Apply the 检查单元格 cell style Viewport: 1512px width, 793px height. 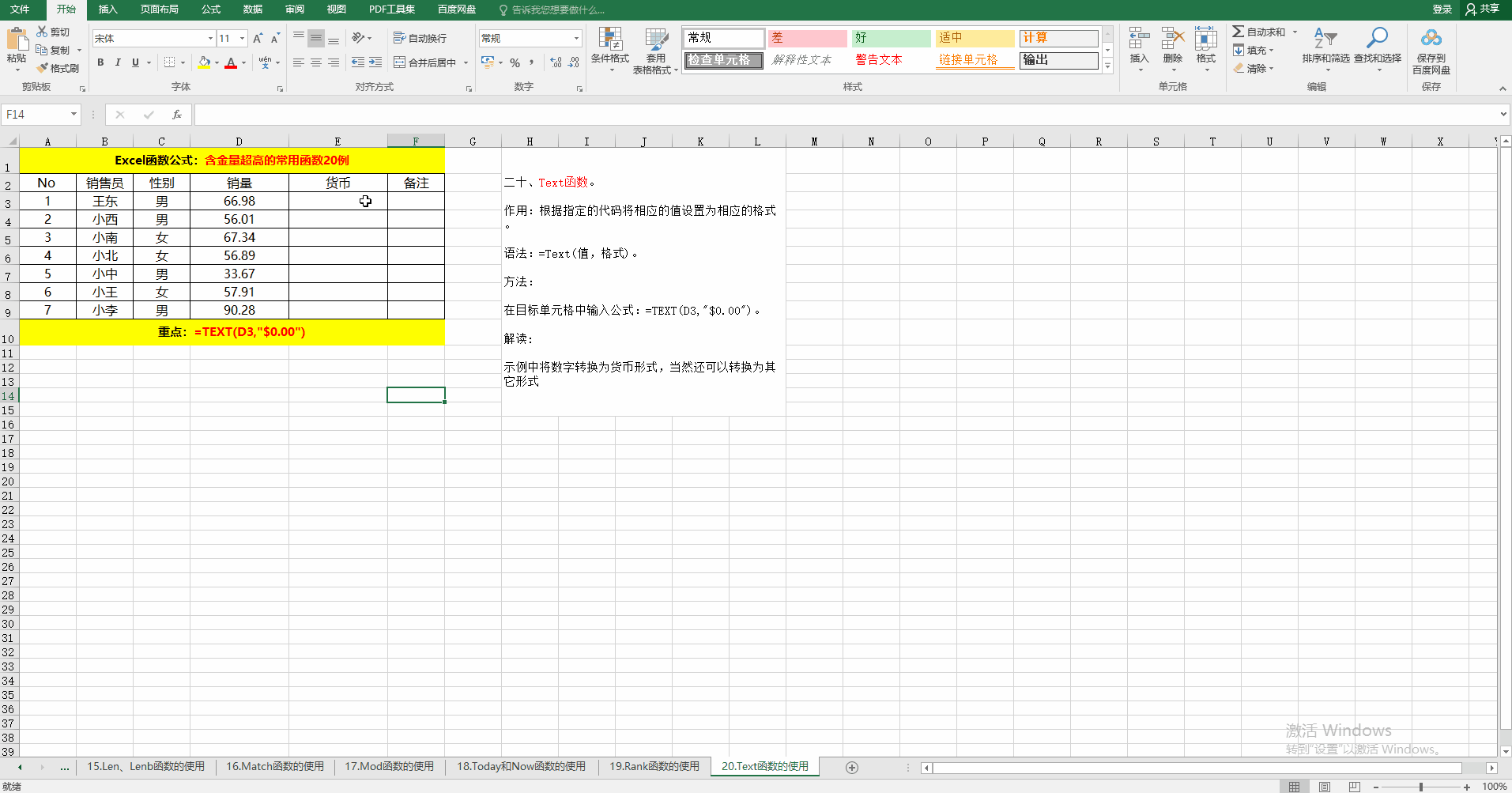[x=722, y=60]
